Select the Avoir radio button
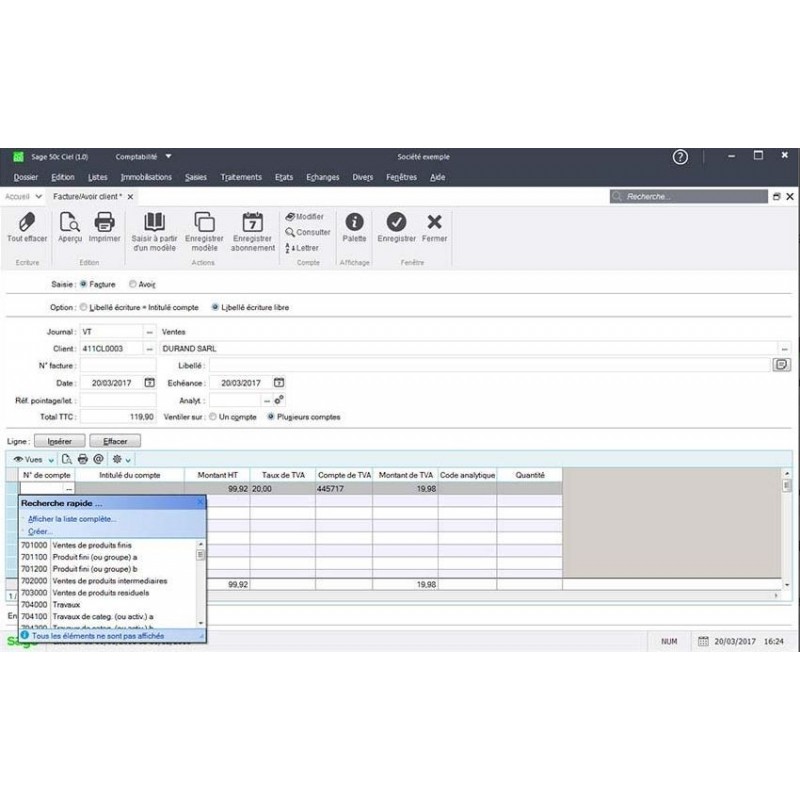This screenshot has height=800, width=800. tap(131, 284)
